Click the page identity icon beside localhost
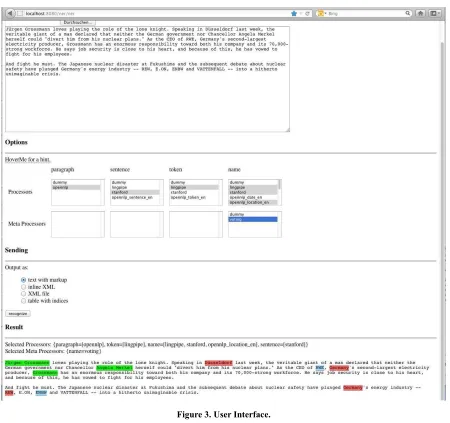Viewport: 450px width, 423px height. [20, 13]
